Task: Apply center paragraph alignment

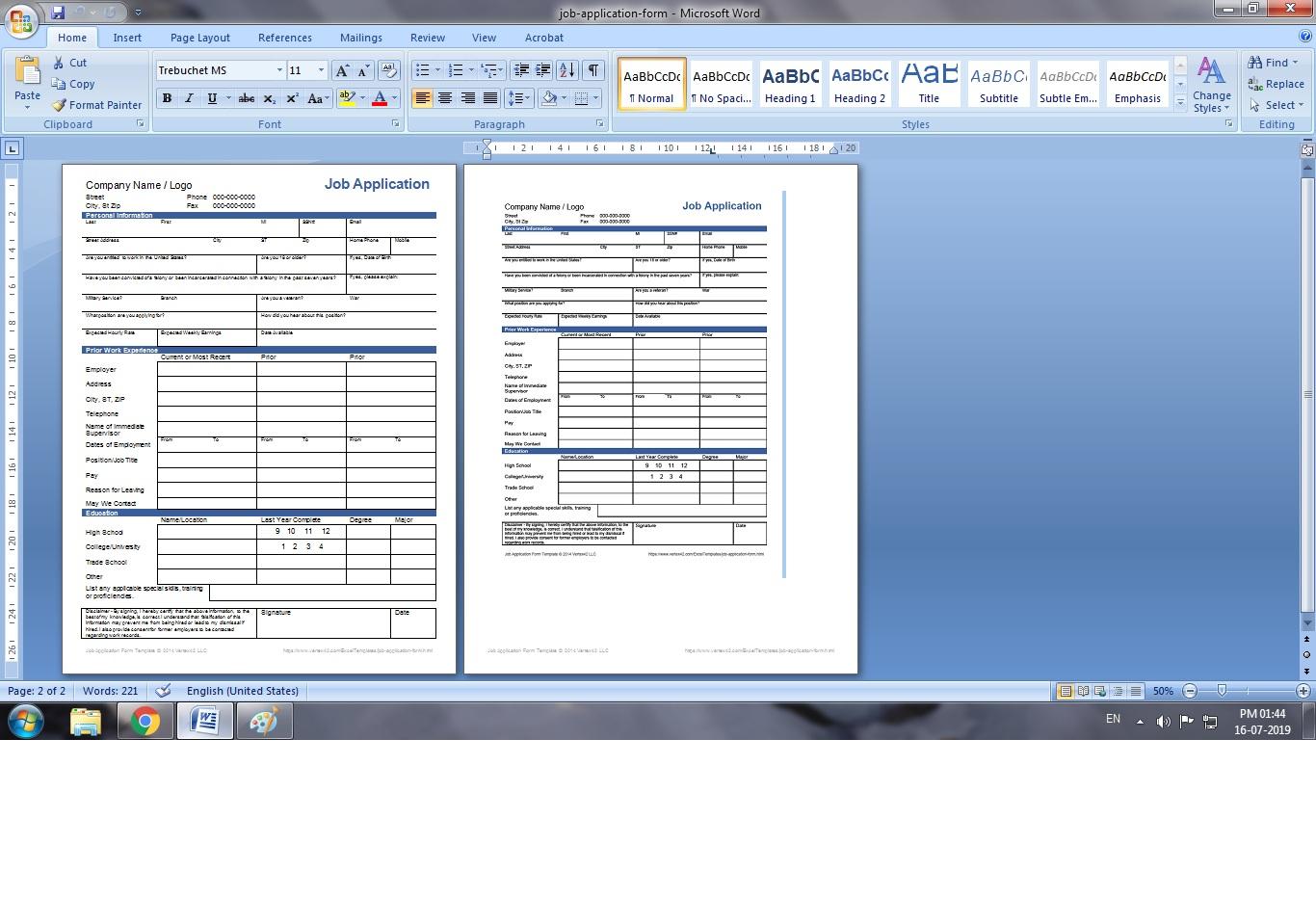Action: click(445, 98)
